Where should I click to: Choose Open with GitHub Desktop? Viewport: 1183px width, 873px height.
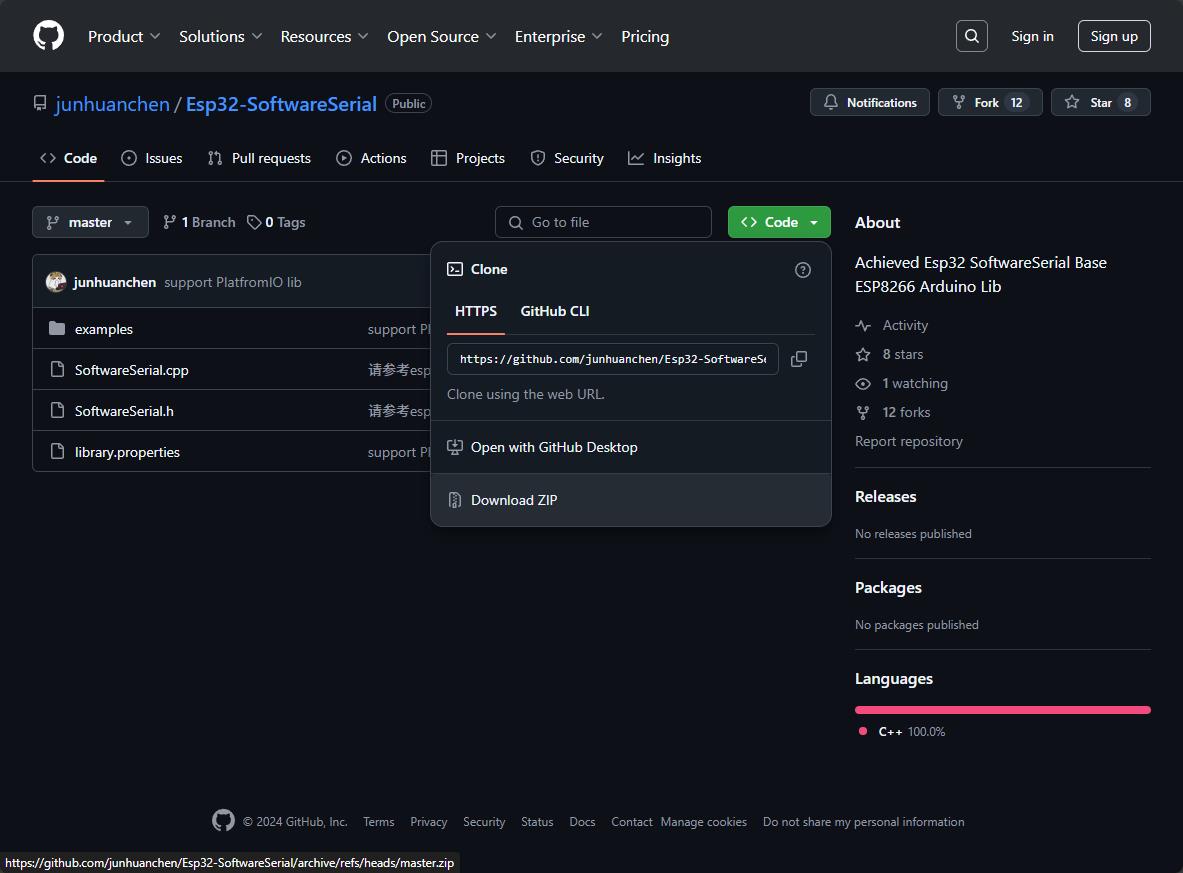point(631,447)
